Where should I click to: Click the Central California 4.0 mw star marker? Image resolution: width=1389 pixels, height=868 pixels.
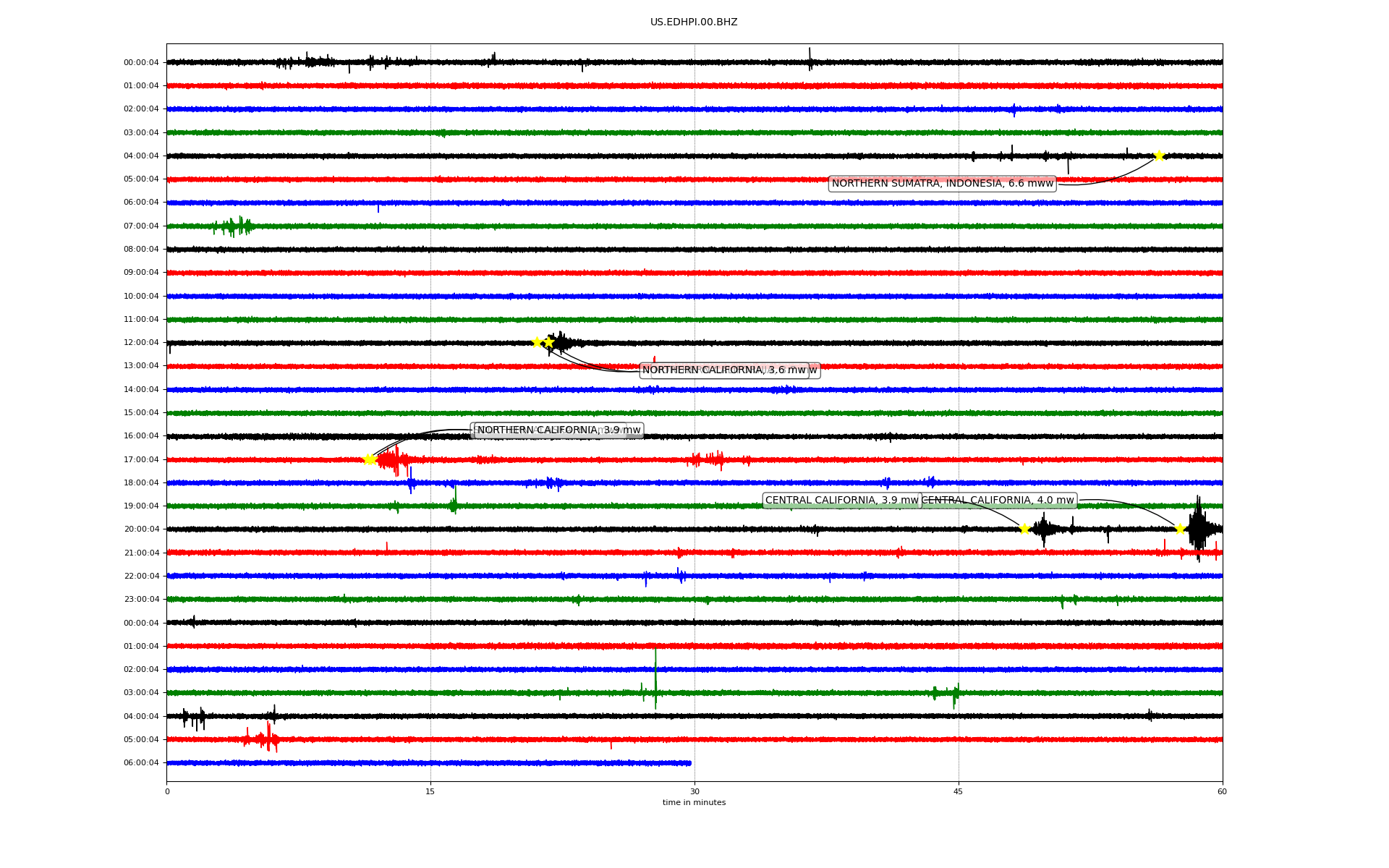click(x=1180, y=529)
